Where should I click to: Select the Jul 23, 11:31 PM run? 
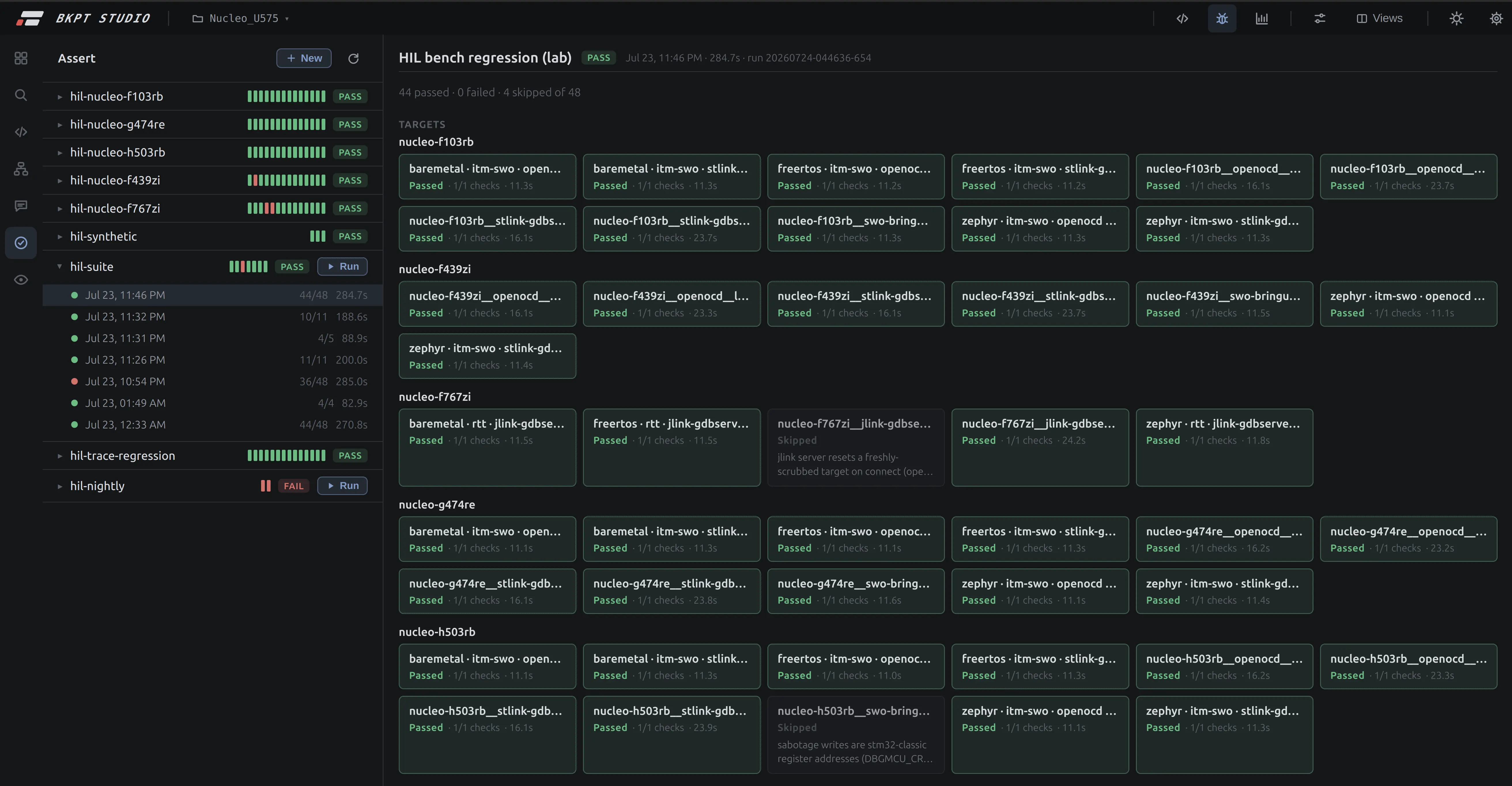tap(212, 338)
